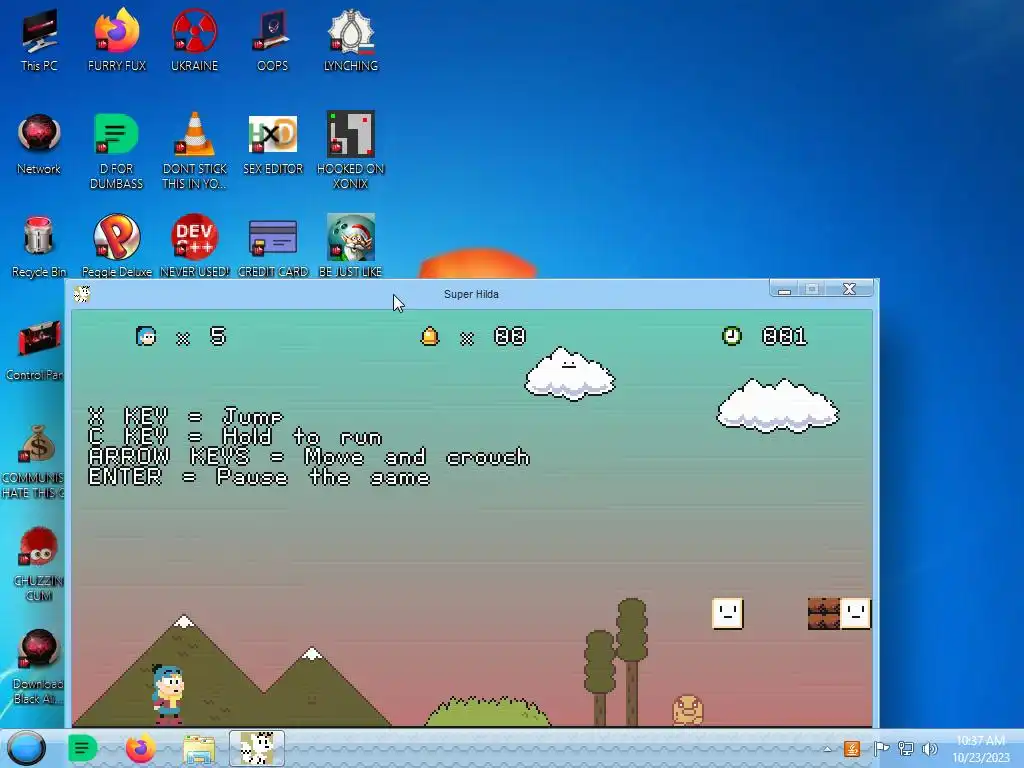Select the HOOKED ON XONIX shortcut
This screenshot has width=1024, height=768.
(351, 151)
